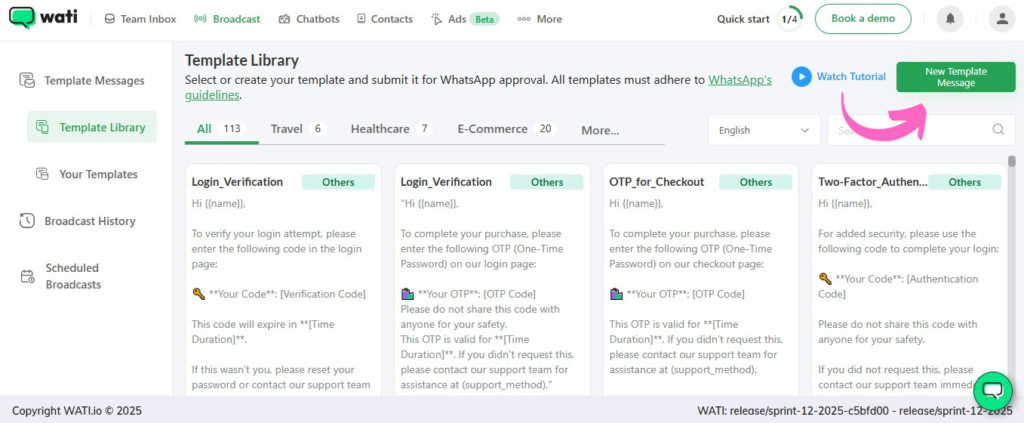The height and width of the screenshot is (423, 1024).
Task: Click the search magnifier icon
Action: click(x=997, y=129)
